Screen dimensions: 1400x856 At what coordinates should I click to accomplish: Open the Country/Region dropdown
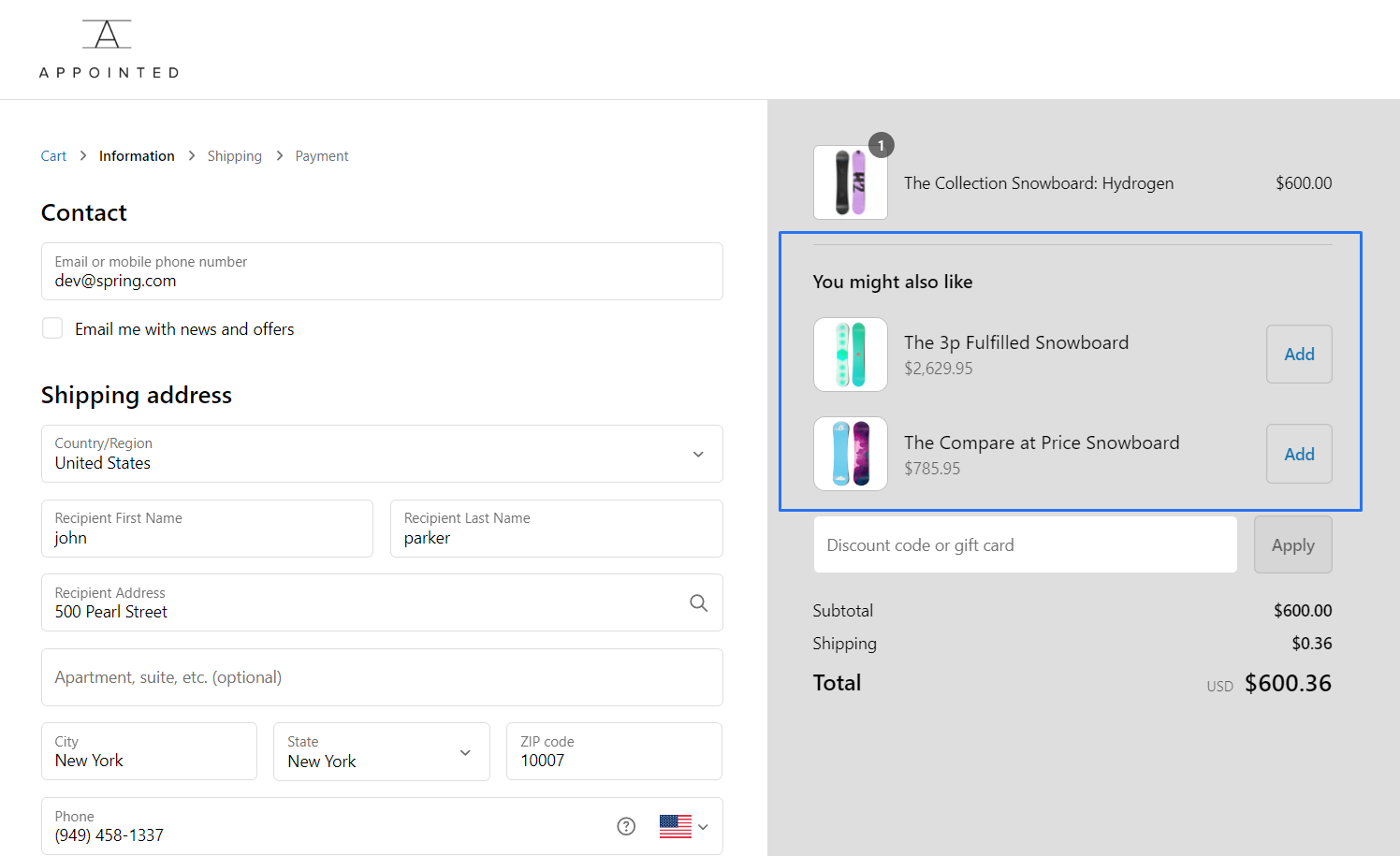click(x=382, y=454)
